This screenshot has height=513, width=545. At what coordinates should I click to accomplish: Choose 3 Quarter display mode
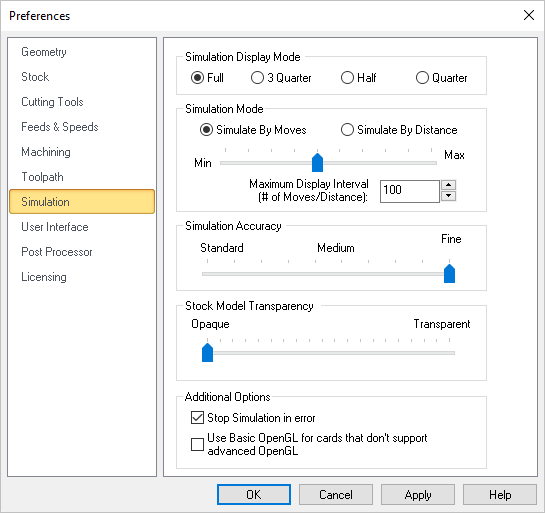(x=281, y=78)
